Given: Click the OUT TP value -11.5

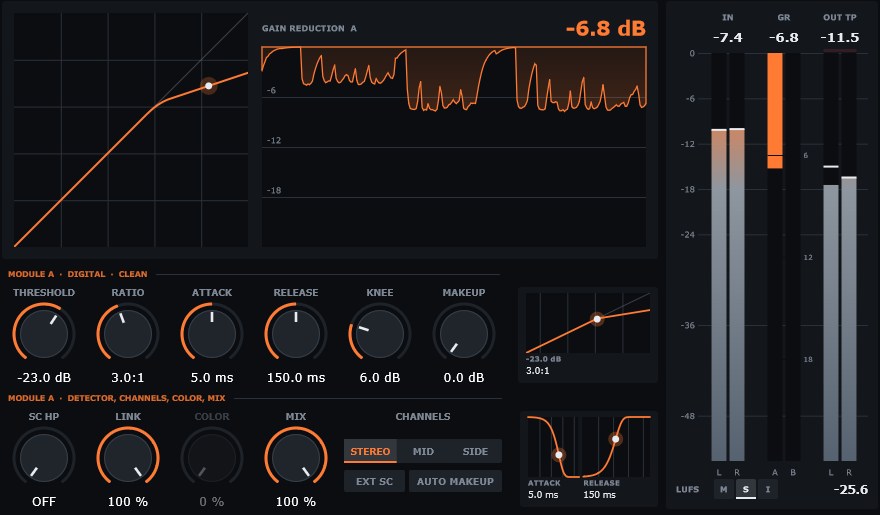Looking at the screenshot, I should [840, 38].
